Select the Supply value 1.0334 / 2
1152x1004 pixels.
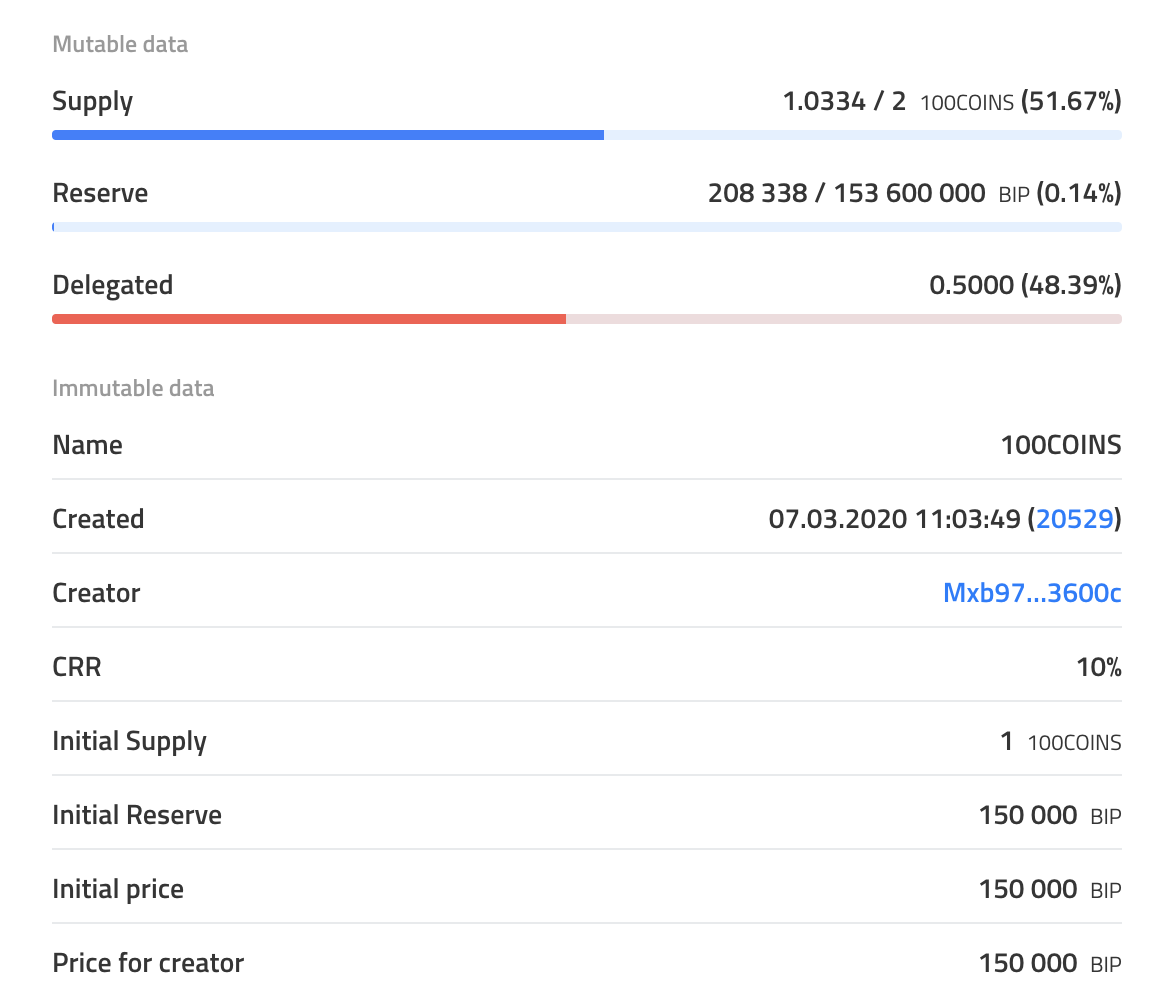pyautogui.click(x=844, y=101)
